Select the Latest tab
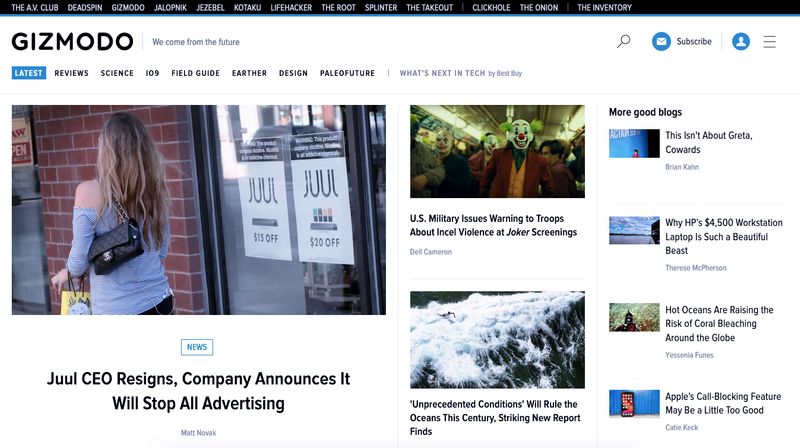Screen dimensions: 800x448 [x=29, y=73]
